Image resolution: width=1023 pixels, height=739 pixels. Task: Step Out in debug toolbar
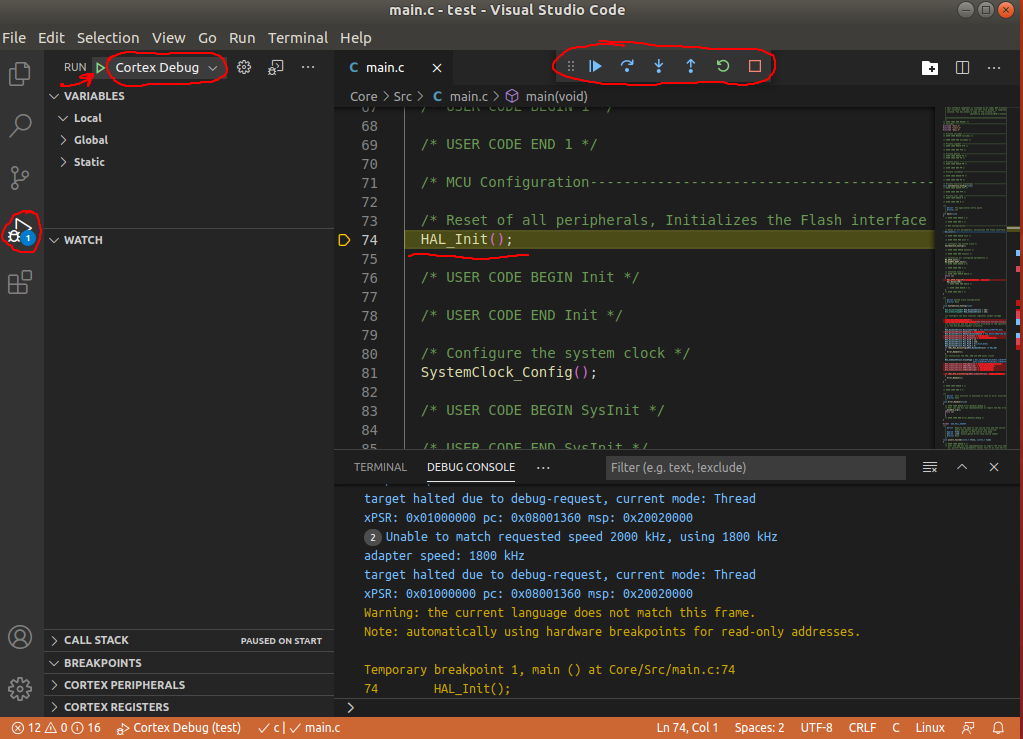tap(691, 66)
